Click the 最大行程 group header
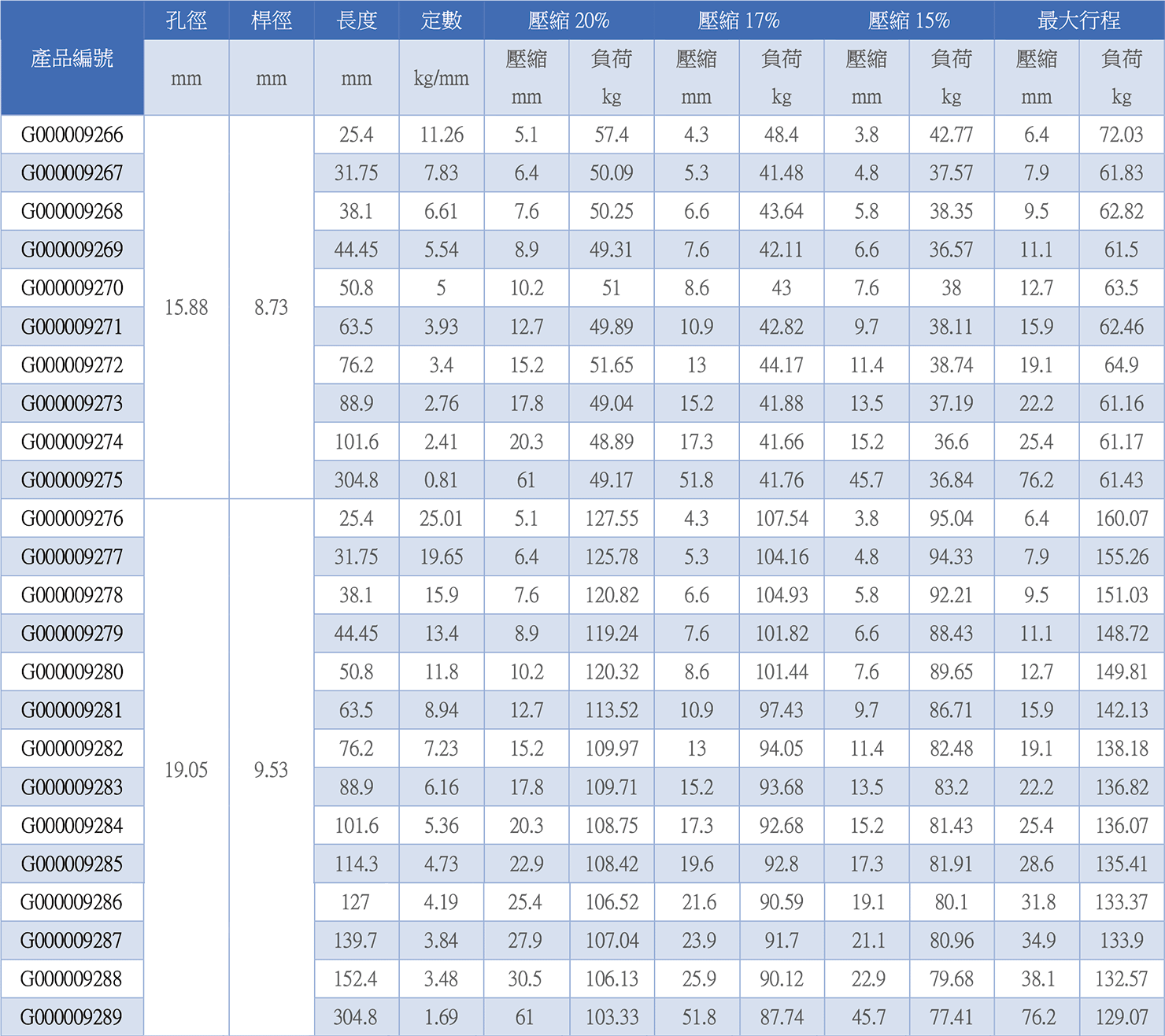Image resolution: width=1165 pixels, height=1036 pixels. click(1079, 20)
